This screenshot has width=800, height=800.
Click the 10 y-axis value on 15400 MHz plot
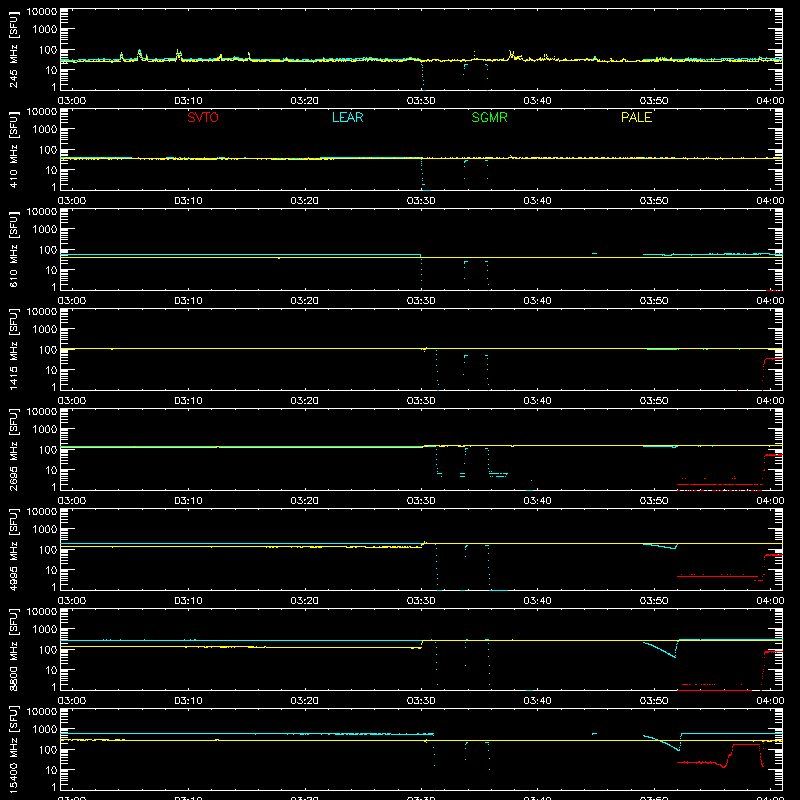pyautogui.click(x=51, y=770)
